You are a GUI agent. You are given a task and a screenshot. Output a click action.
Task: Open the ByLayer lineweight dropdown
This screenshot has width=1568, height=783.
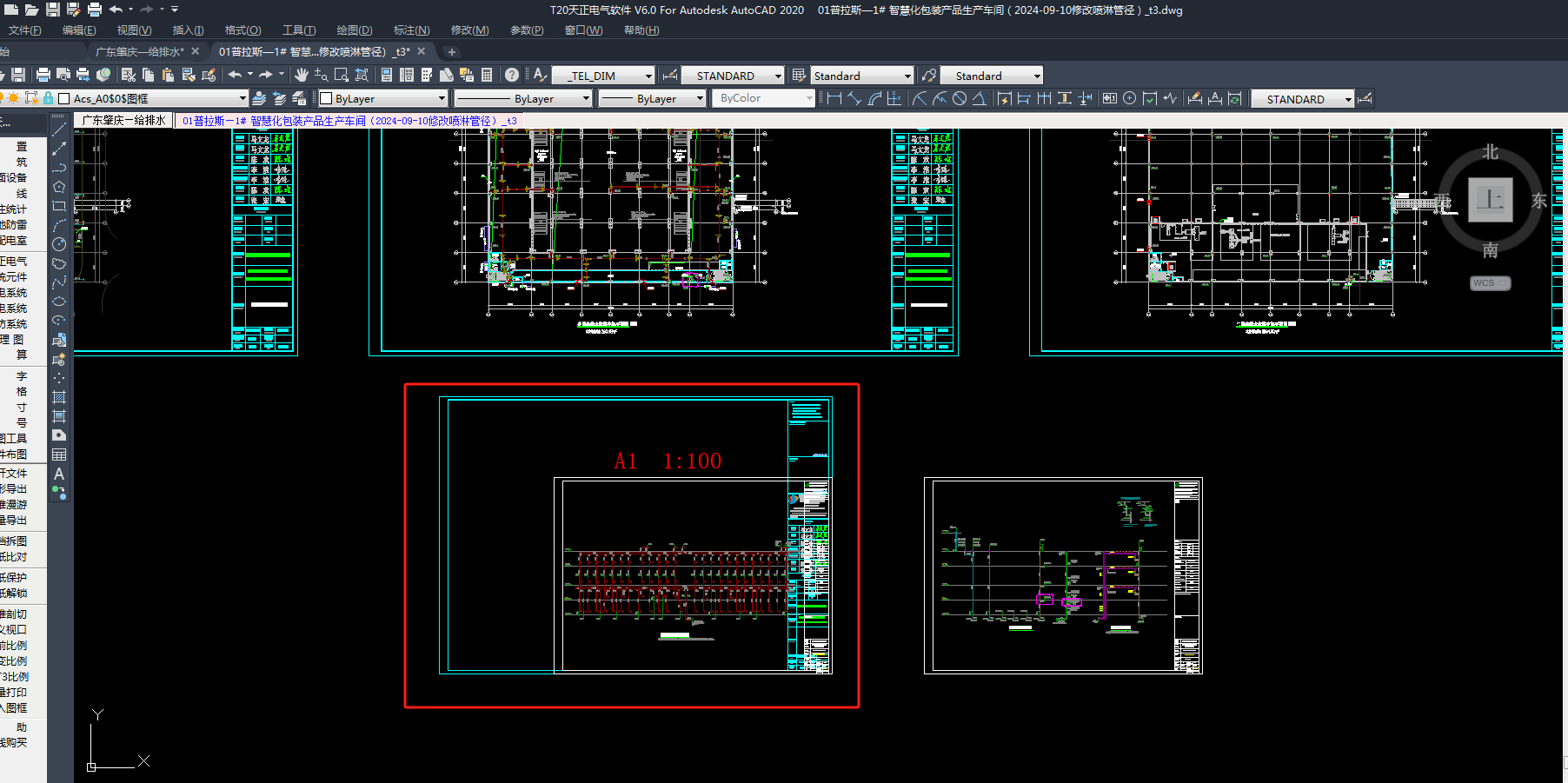click(700, 98)
